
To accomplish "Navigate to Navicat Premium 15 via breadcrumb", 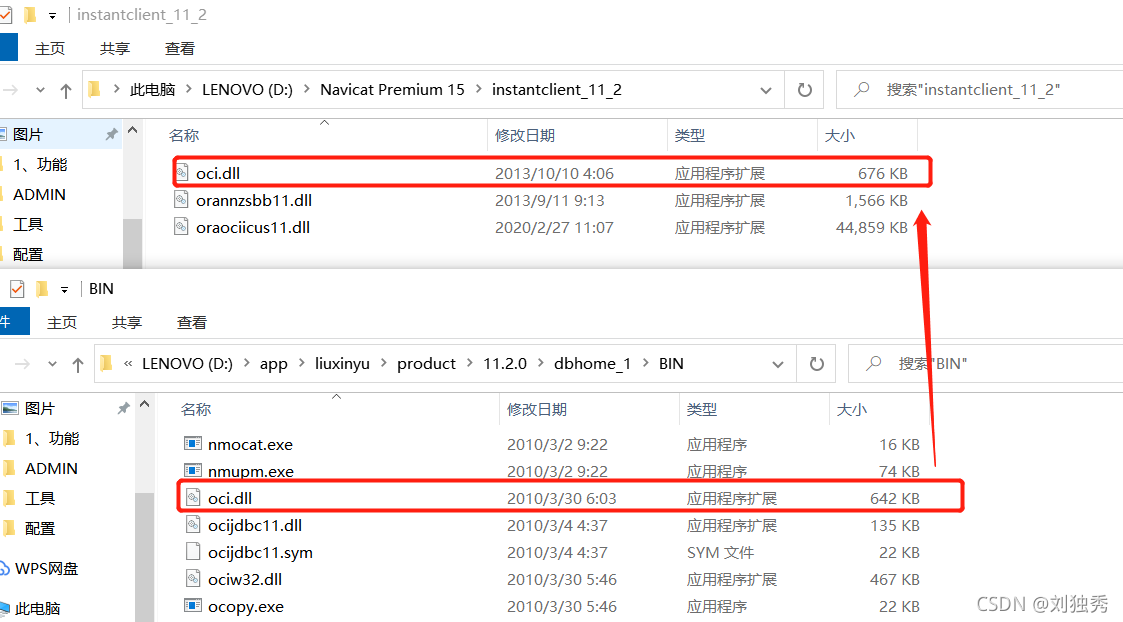I will (391, 89).
